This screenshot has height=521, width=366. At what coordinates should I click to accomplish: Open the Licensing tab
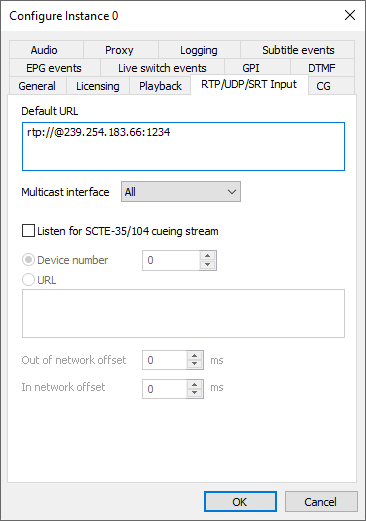click(98, 86)
